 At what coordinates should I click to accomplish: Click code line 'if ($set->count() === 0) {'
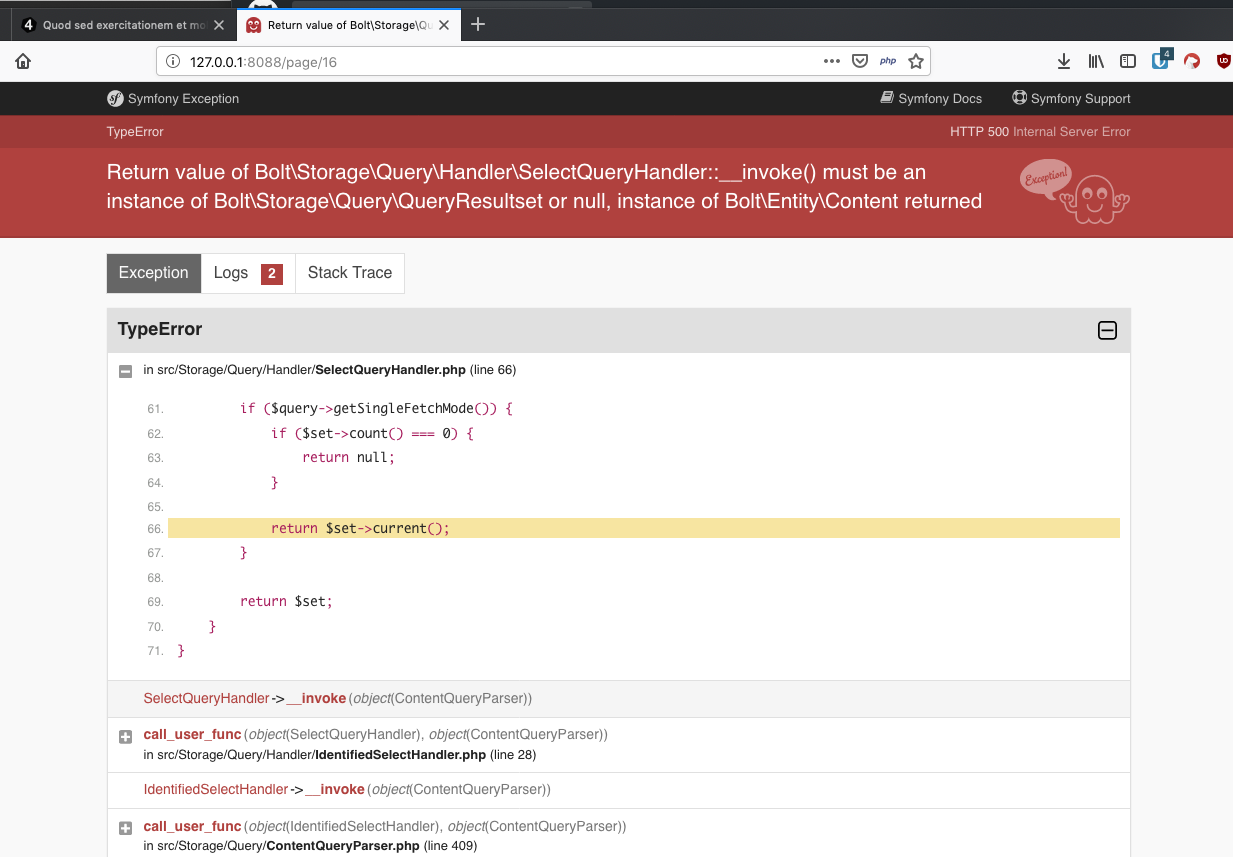click(372, 433)
